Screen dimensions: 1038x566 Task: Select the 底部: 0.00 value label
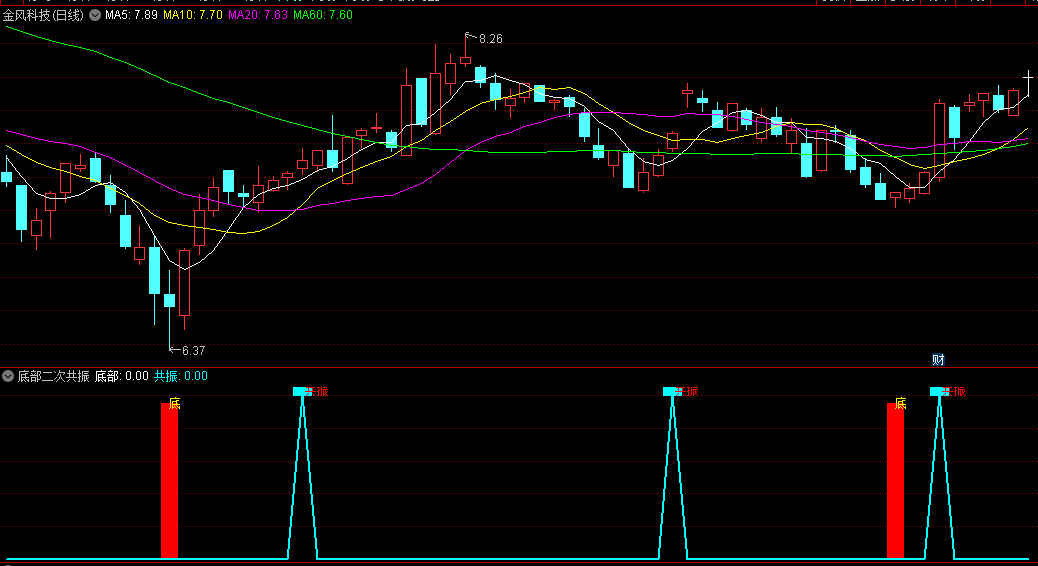[121, 376]
